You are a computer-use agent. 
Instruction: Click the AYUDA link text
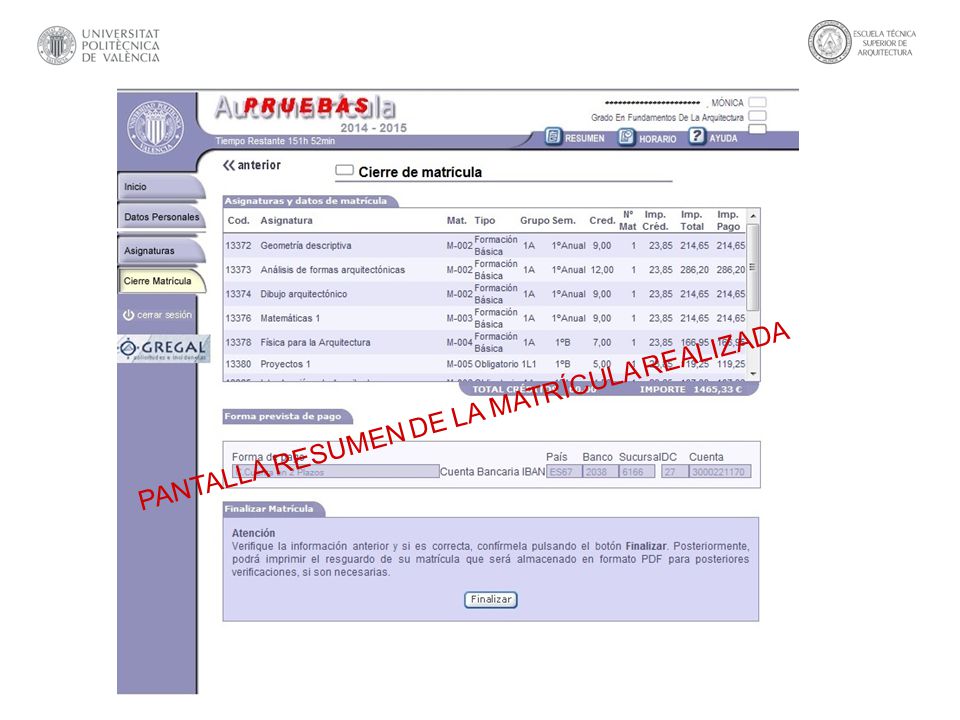[x=723, y=138]
